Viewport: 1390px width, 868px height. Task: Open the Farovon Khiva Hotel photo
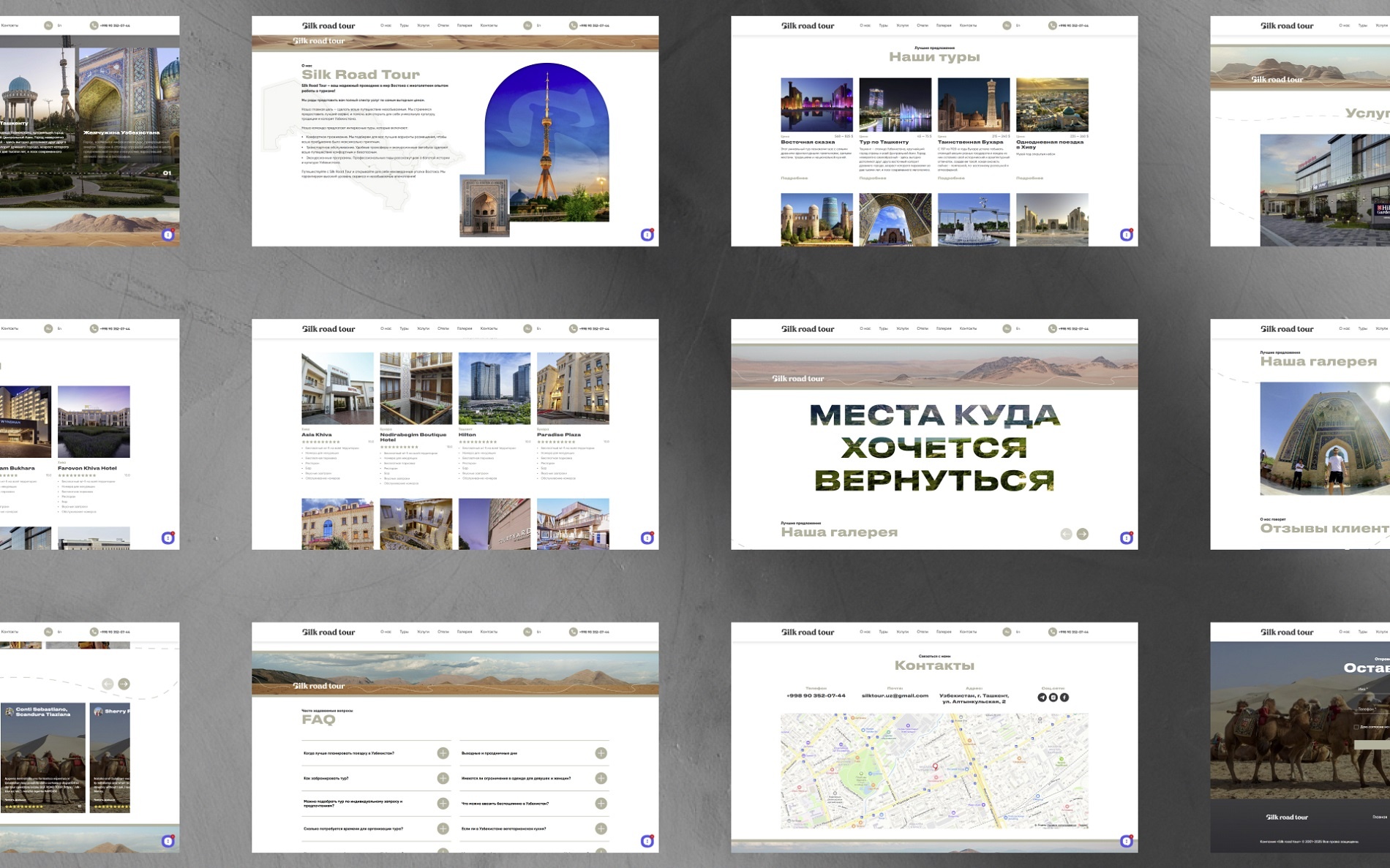click(x=94, y=422)
